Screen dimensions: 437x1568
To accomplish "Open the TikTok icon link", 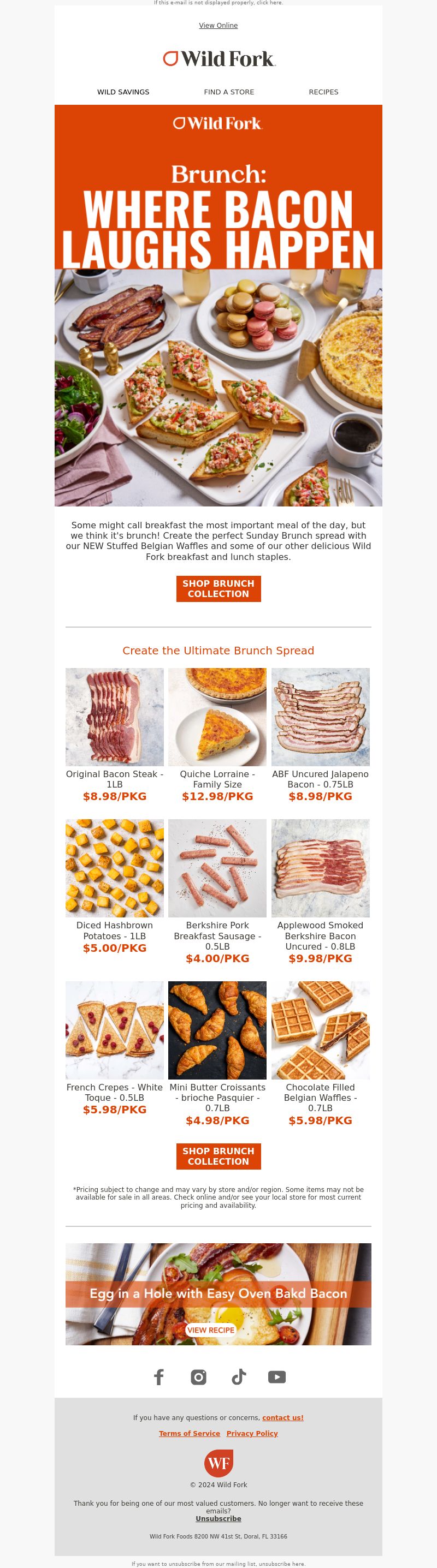I will (x=238, y=1376).
